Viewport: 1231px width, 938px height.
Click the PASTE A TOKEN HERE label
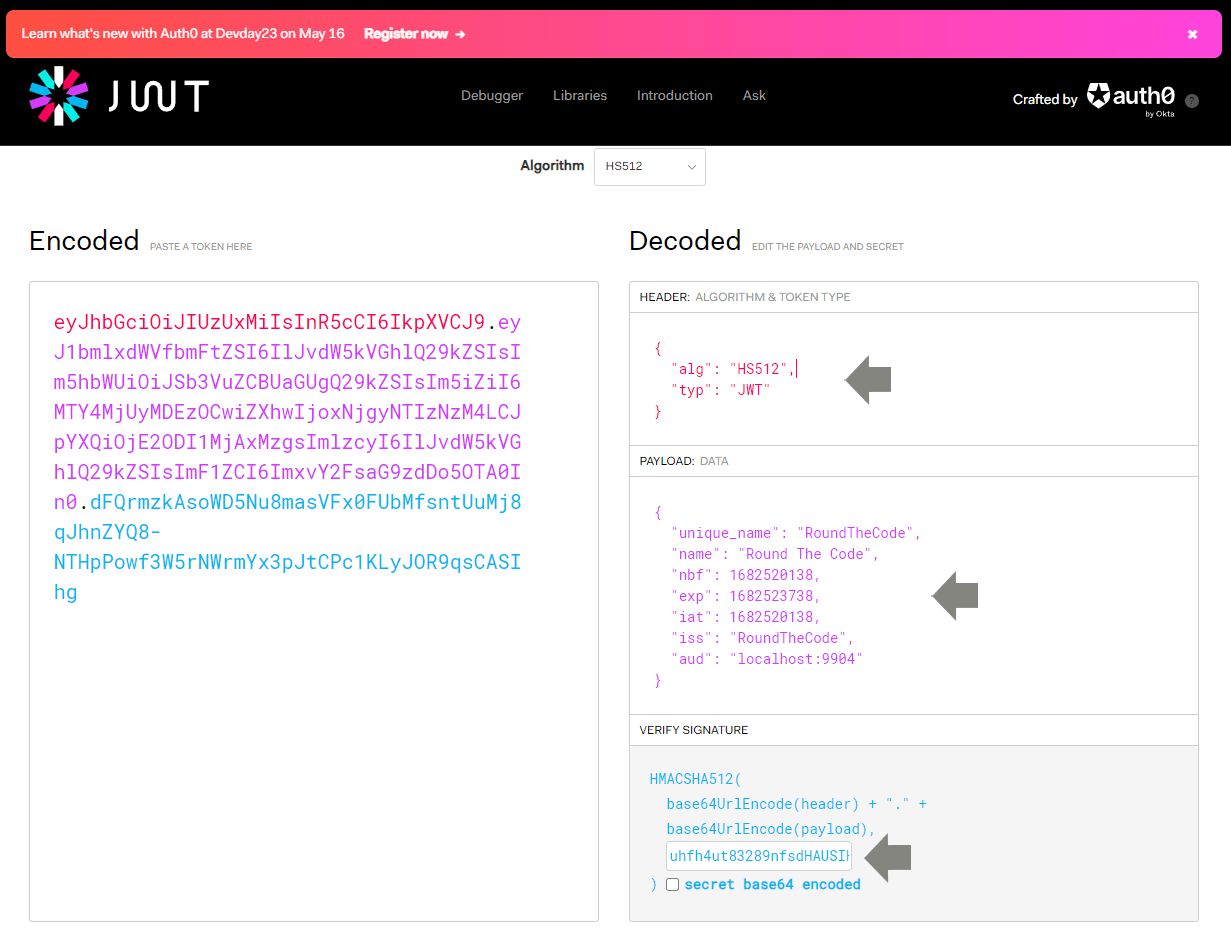coord(201,246)
